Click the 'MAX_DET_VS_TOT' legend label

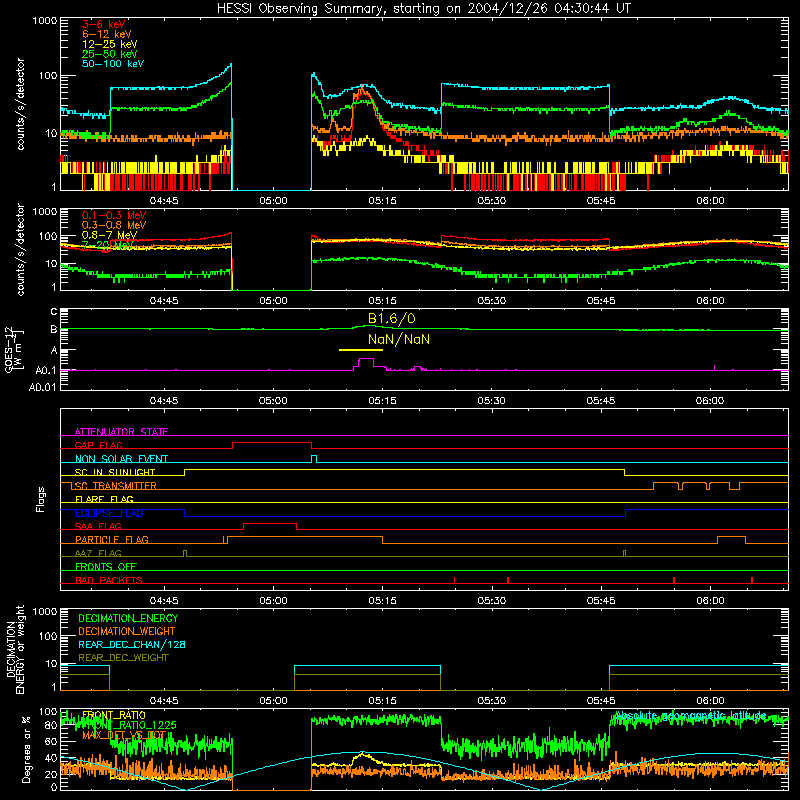[x=124, y=735]
